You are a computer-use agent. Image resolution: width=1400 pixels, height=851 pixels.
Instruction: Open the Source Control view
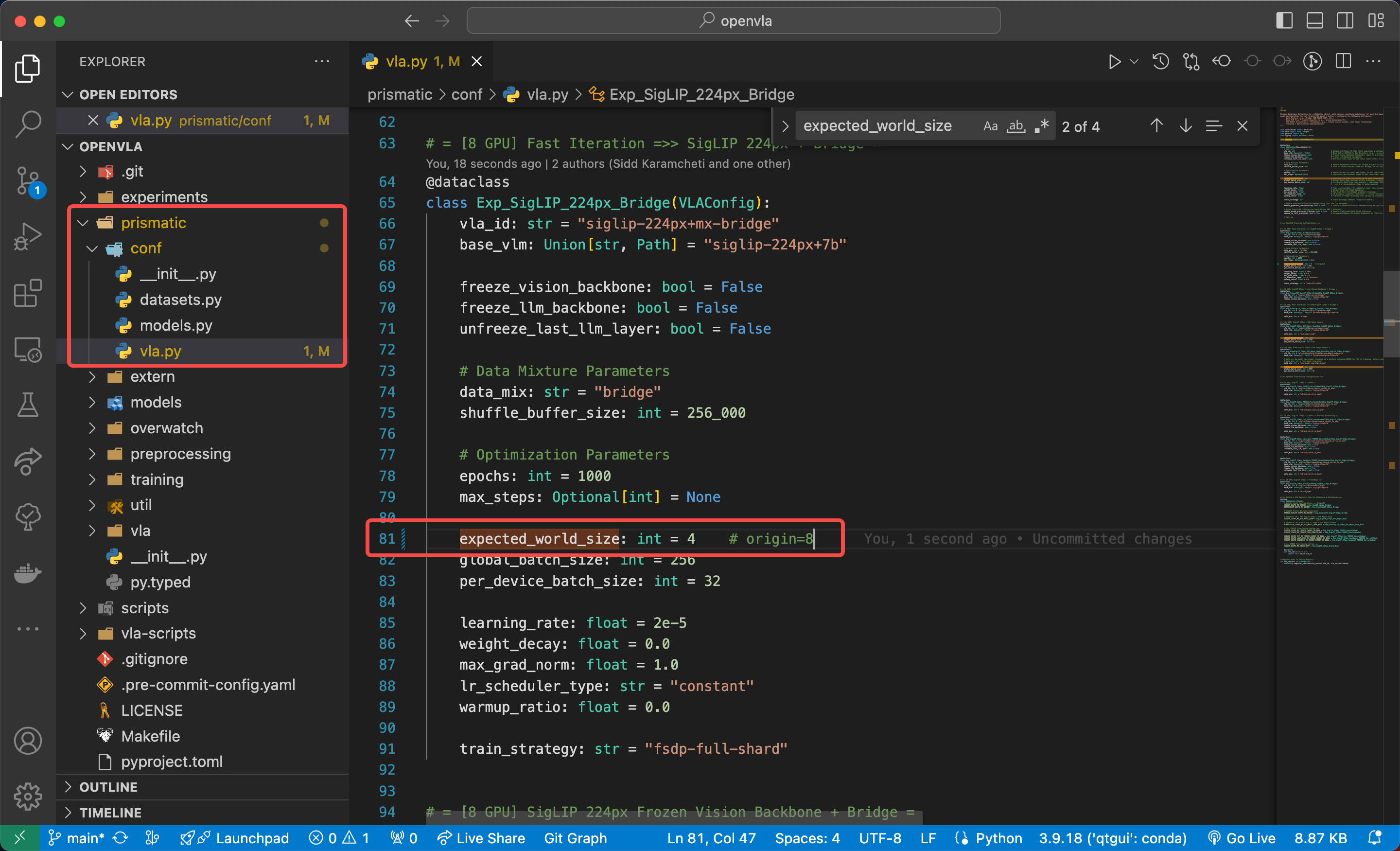27,179
